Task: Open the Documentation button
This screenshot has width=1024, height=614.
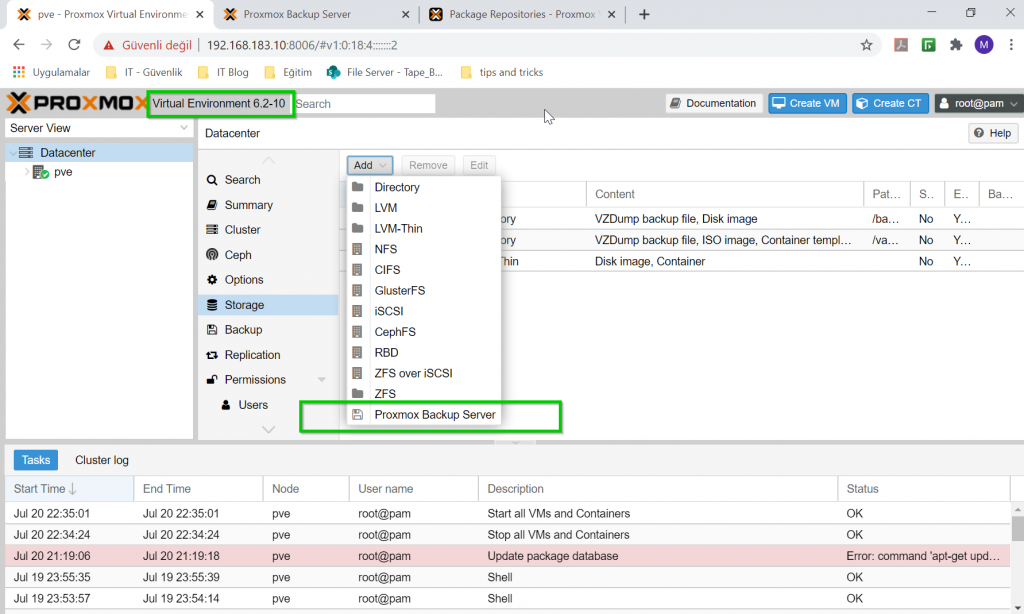Action: [x=714, y=103]
